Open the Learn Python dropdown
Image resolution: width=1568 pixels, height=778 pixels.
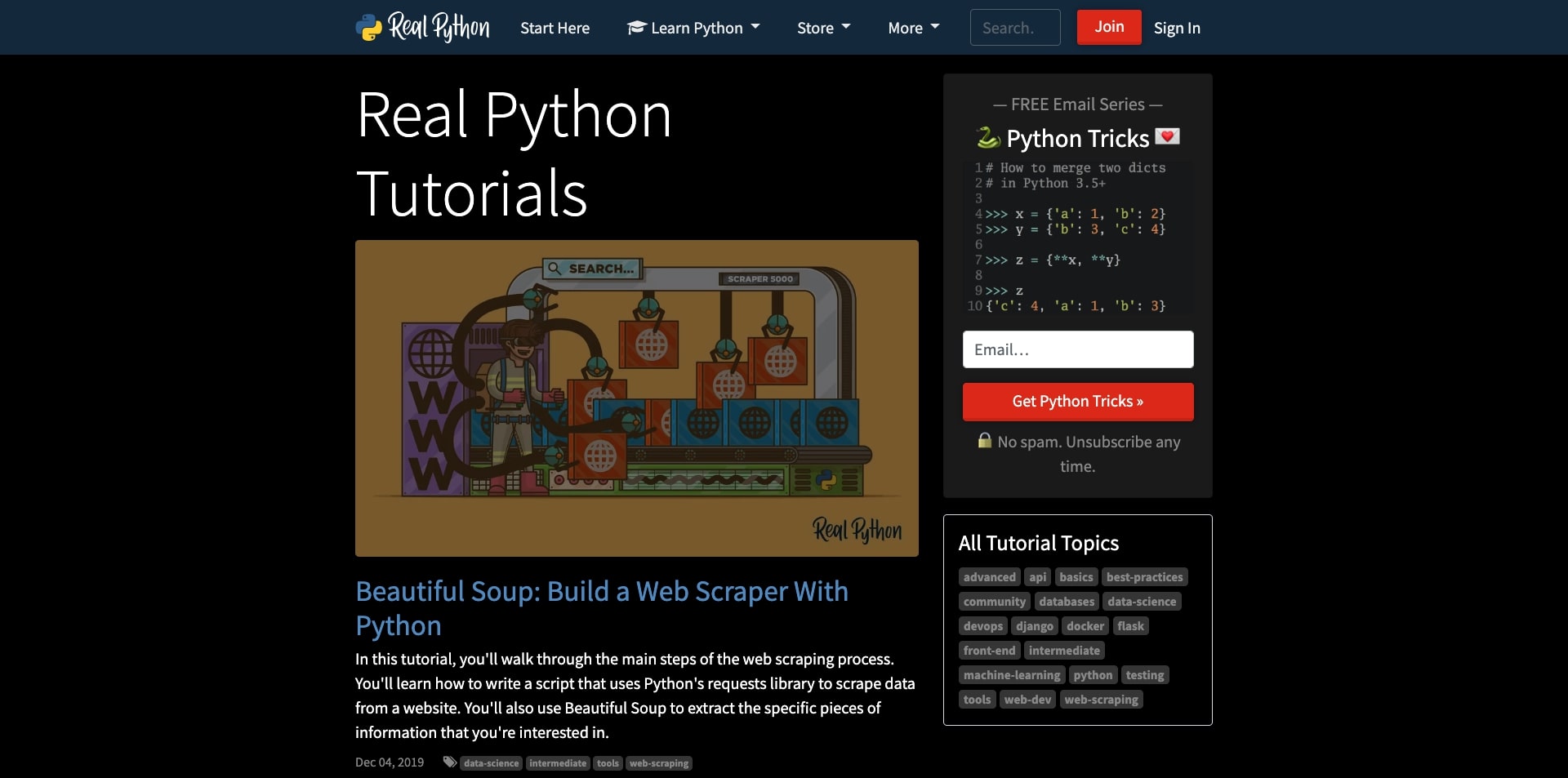[x=693, y=27]
